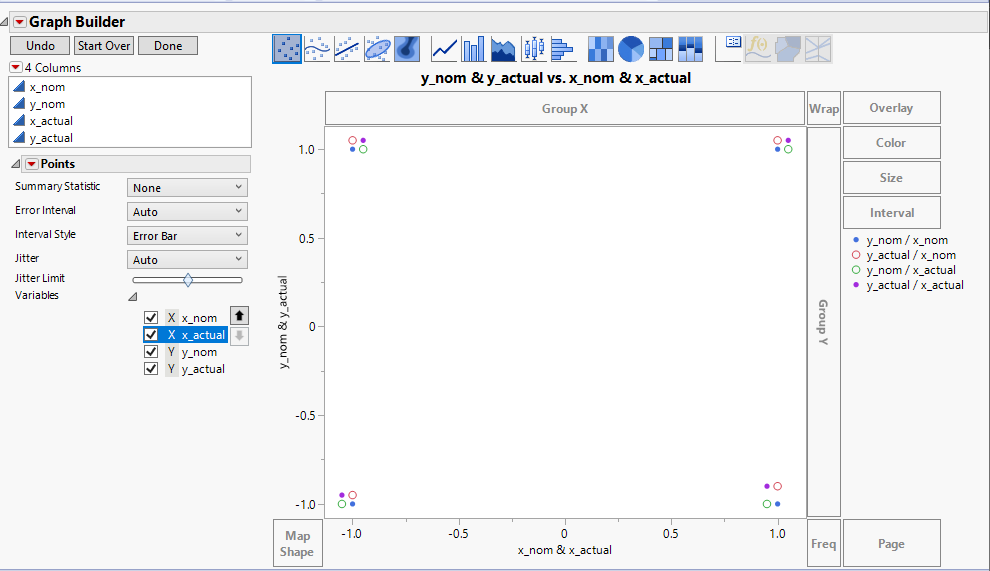This screenshot has width=990, height=571.
Task: Collapse the Graph Builder outline triangle
Action: (4, 22)
